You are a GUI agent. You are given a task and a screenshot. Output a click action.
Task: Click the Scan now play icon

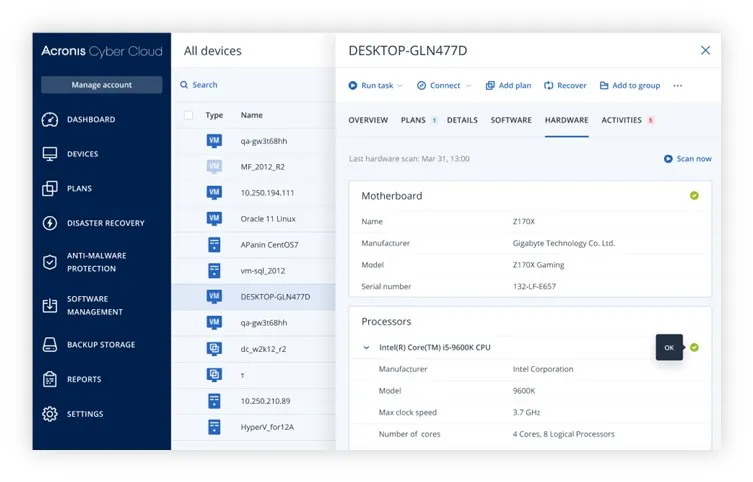click(668, 159)
